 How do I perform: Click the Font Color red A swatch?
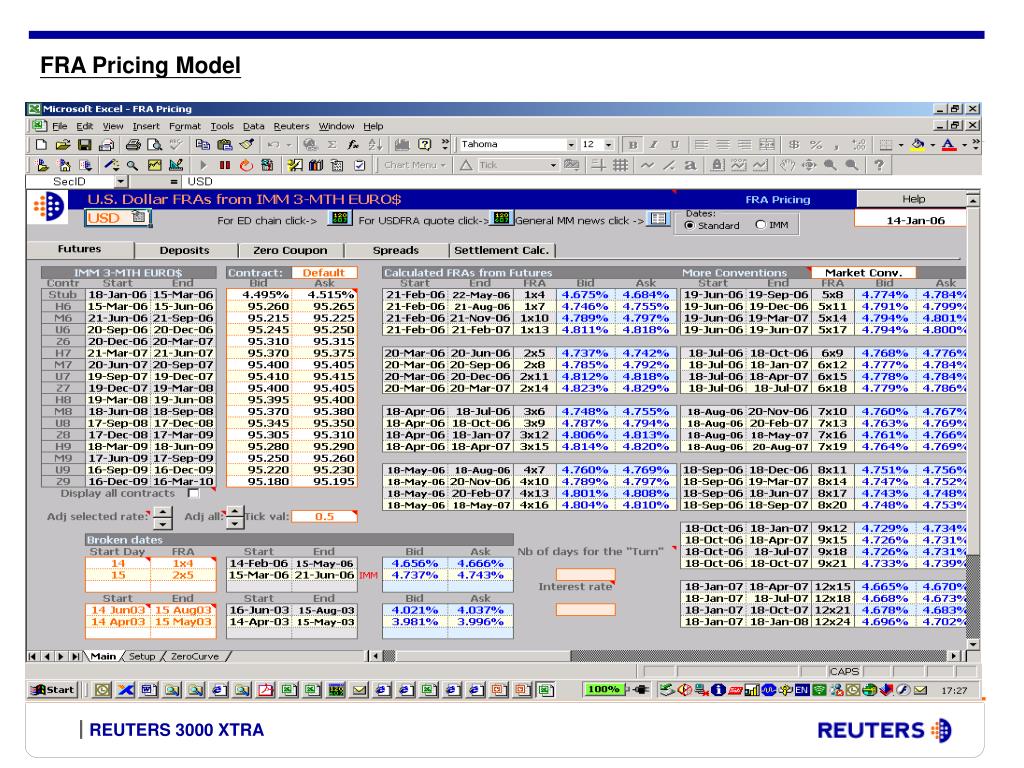click(x=950, y=145)
